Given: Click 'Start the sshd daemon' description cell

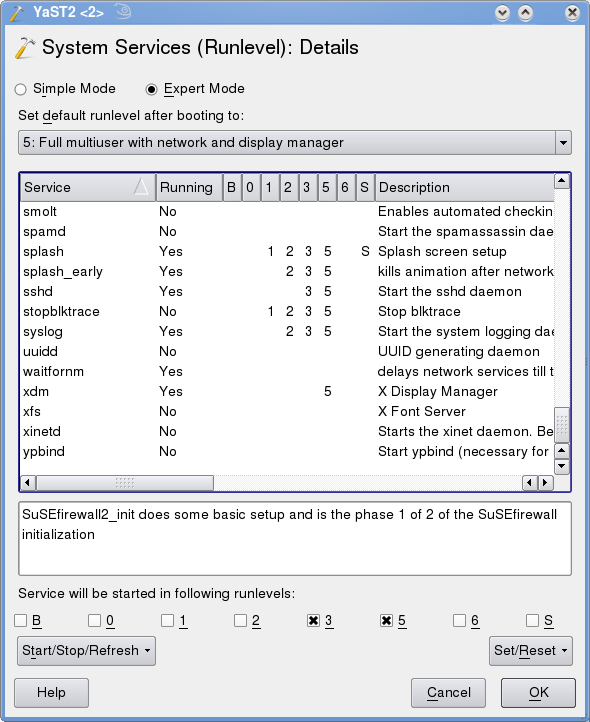Looking at the screenshot, I should 450,291.
